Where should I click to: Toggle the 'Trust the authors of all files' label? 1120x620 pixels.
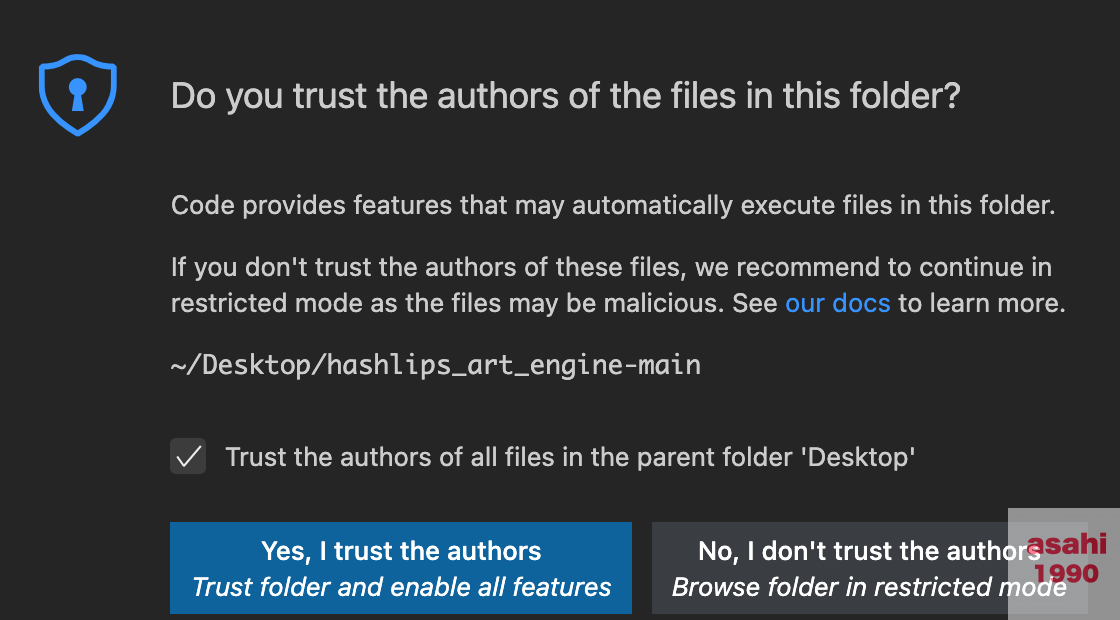click(x=570, y=457)
